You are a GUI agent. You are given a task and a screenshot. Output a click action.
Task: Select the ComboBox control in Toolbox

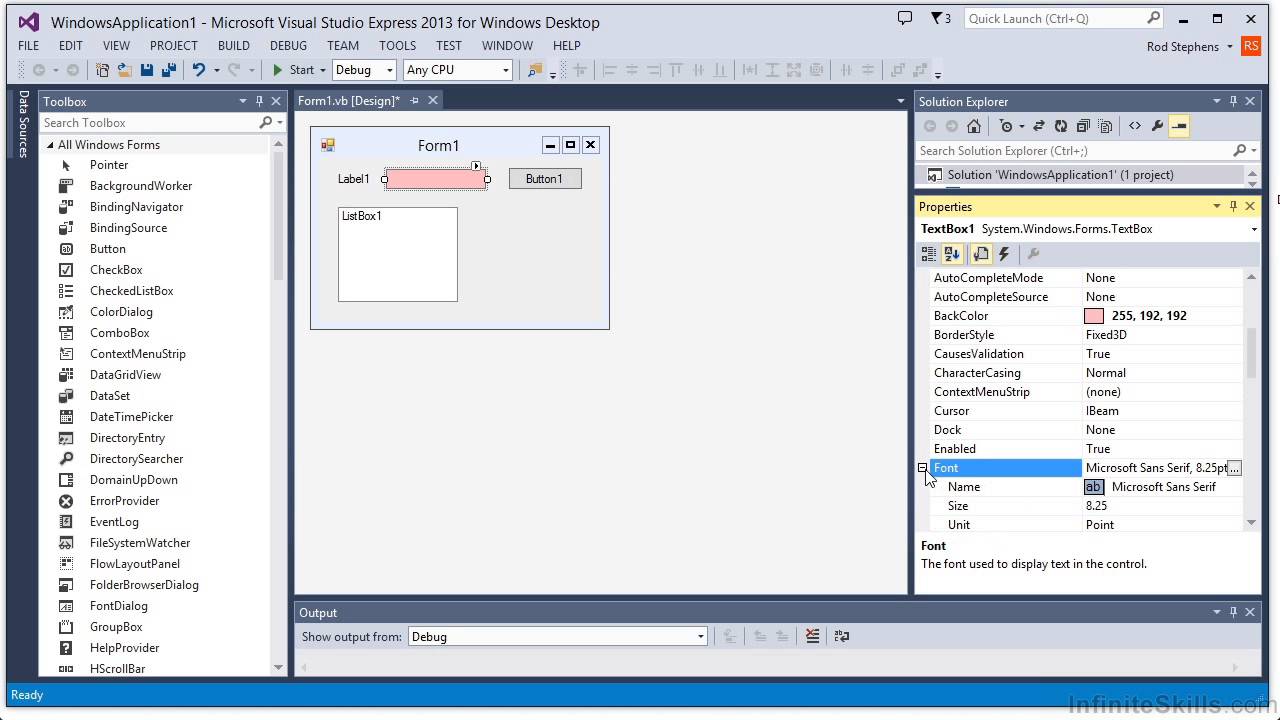point(119,333)
